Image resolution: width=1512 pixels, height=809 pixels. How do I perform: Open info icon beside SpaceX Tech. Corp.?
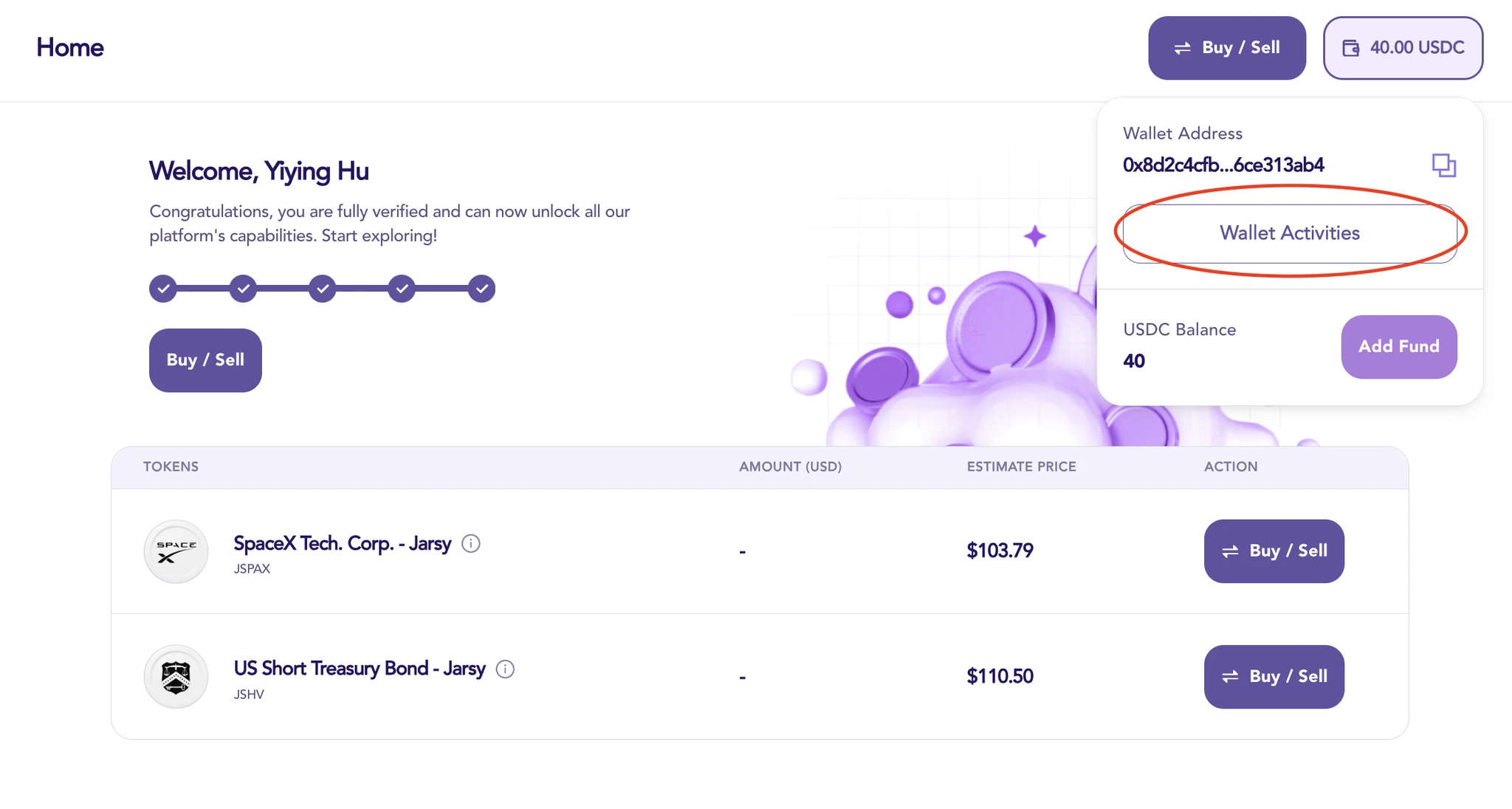coord(471,544)
